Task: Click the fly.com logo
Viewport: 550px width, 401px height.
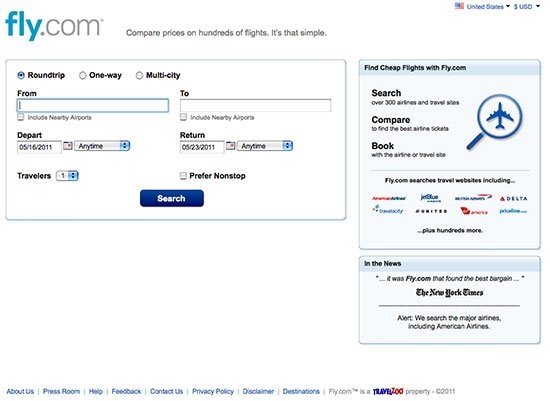Action: (x=54, y=25)
